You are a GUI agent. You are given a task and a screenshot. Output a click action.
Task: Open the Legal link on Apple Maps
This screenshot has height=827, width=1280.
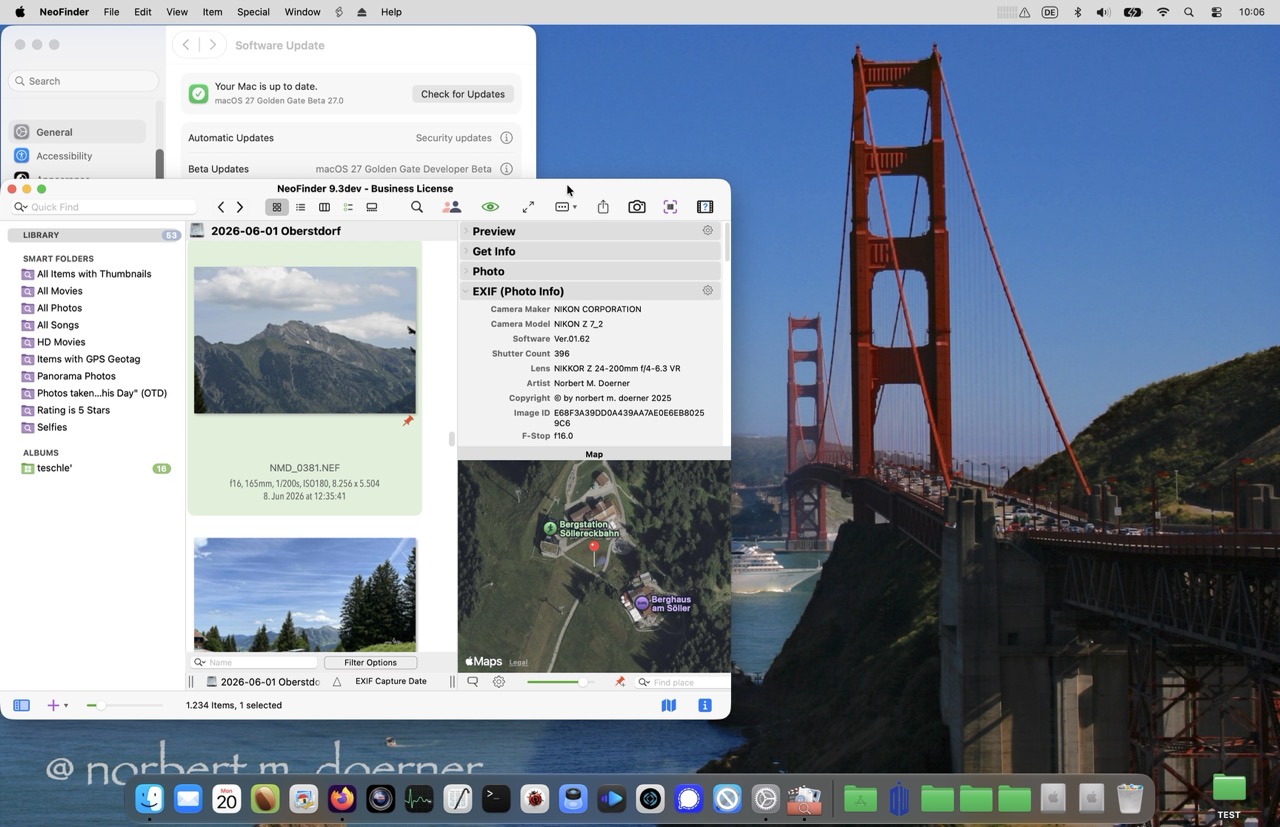[518, 662]
